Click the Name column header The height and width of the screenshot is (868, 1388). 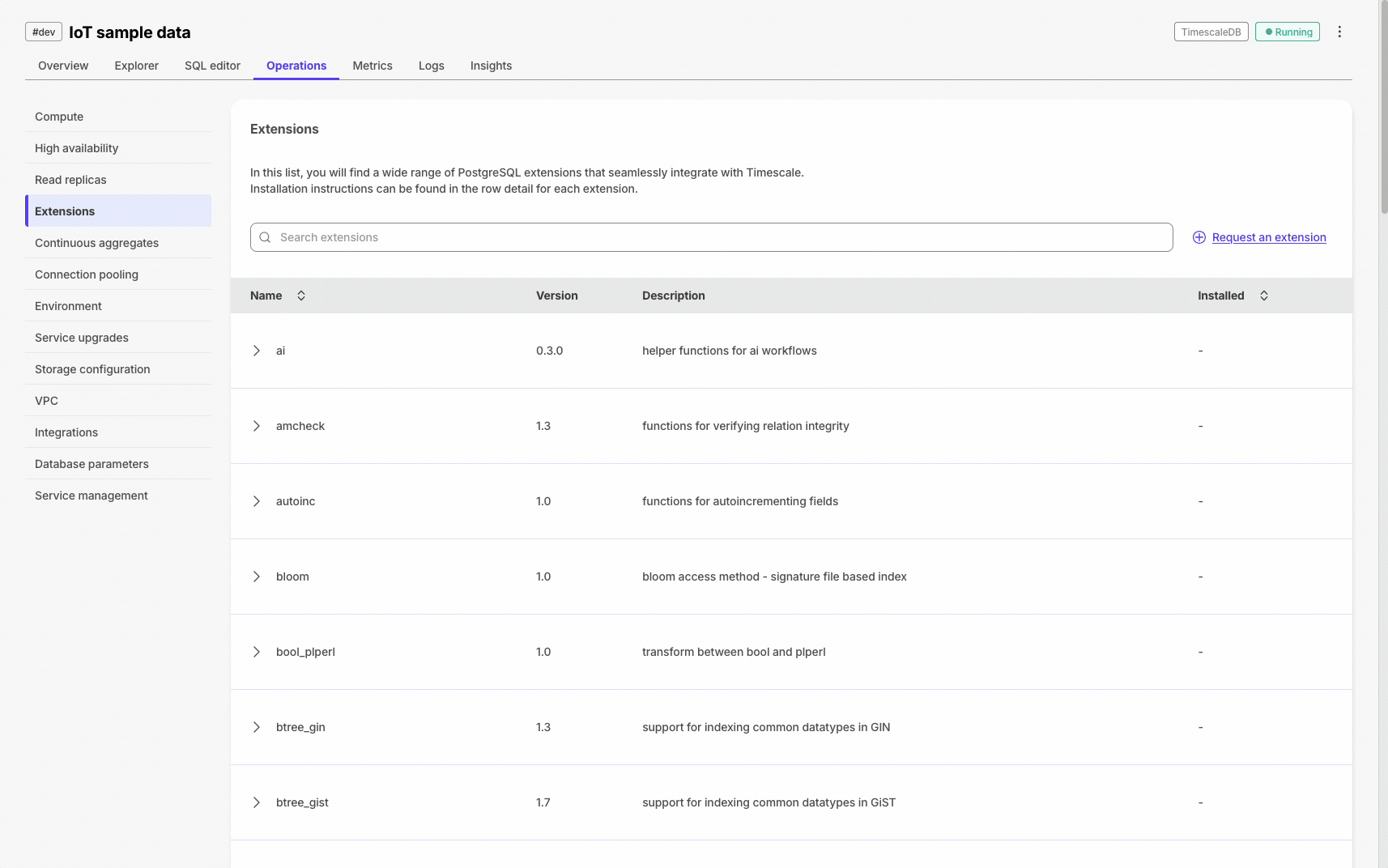[x=266, y=296]
